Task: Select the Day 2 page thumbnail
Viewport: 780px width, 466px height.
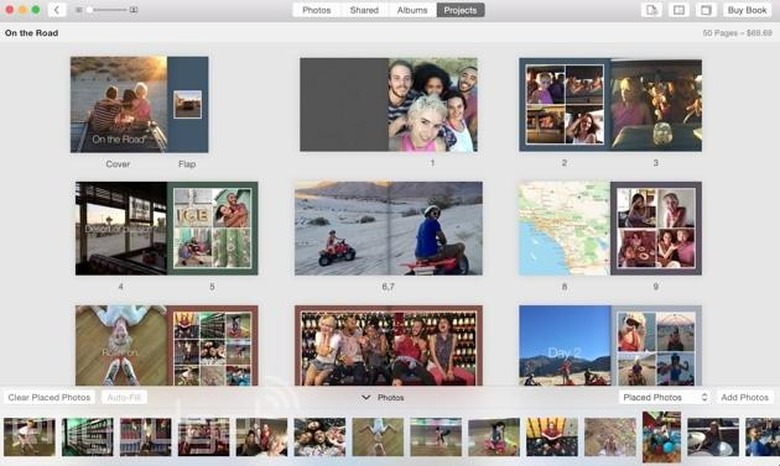Action: pyautogui.click(x=564, y=345)
